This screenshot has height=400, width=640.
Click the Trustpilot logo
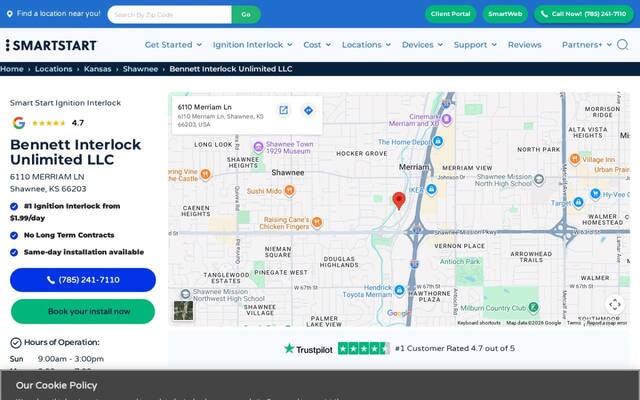[x=308, y=349]
